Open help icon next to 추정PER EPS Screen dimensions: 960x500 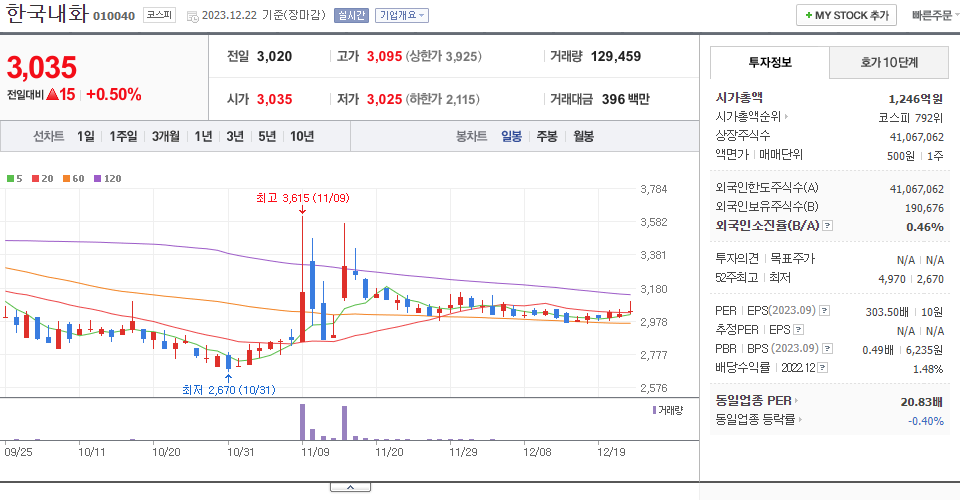tap(798, 330)
